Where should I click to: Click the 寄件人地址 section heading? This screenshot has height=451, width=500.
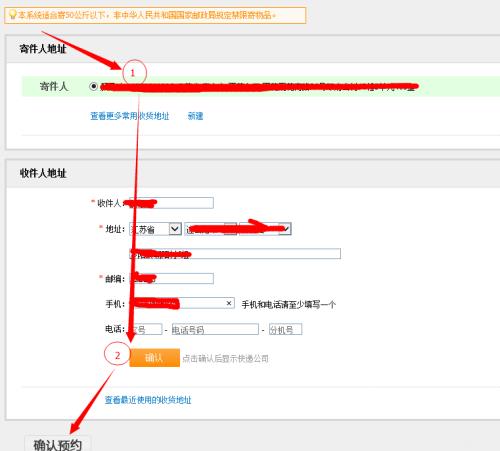tap(43, 49)
